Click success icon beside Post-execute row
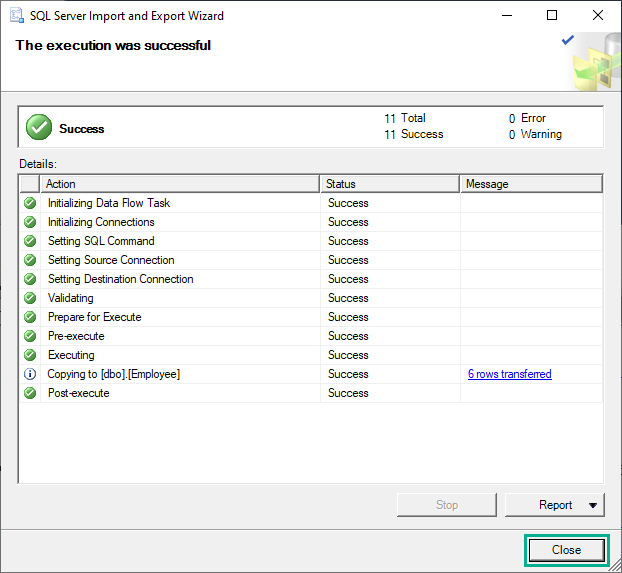Image resolution: width=622 pixels, height=573 pixels. click(x=30, y=393)
